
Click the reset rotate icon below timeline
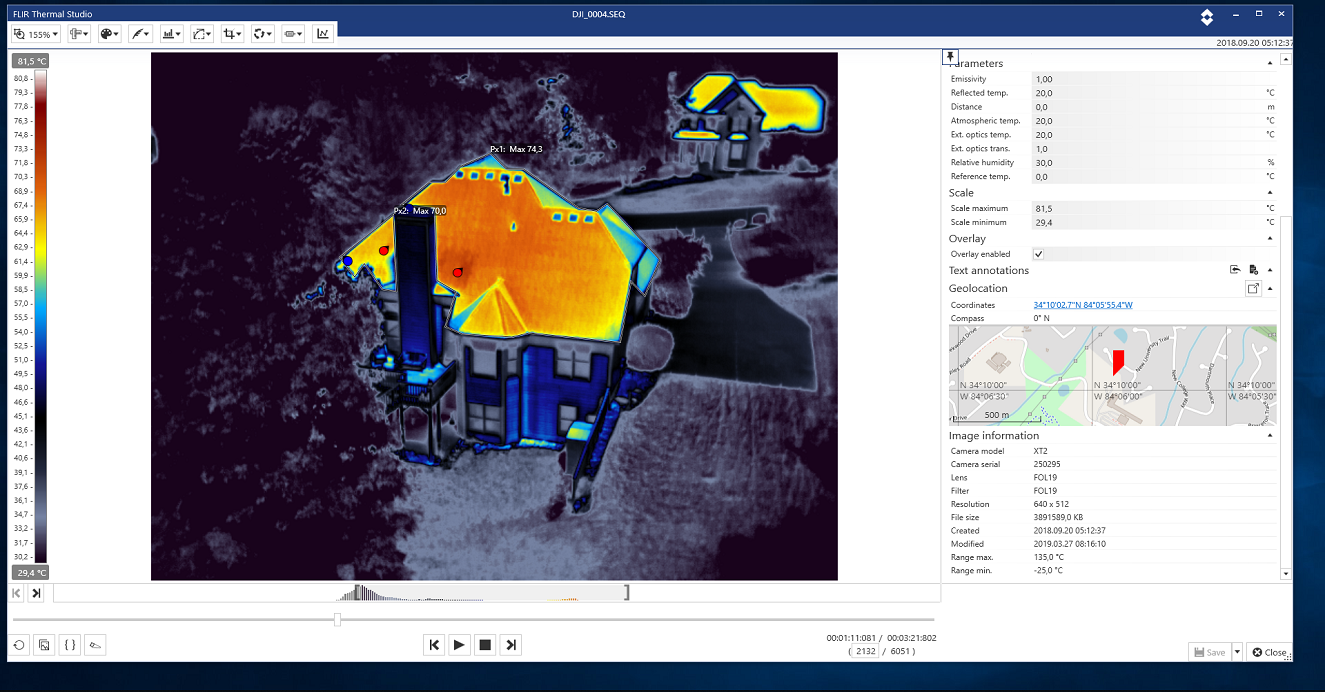pyautogui.click(x=20, y=646)
